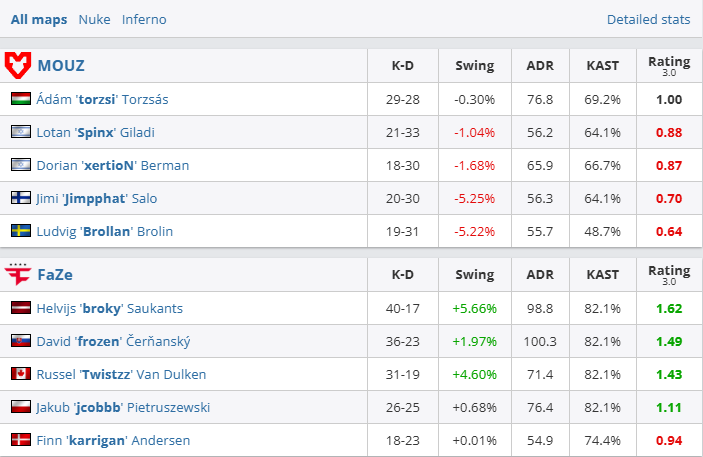Open Ádám 'torzsi' Torzsás player profile
703x457 pixels.
pos(105,99)
